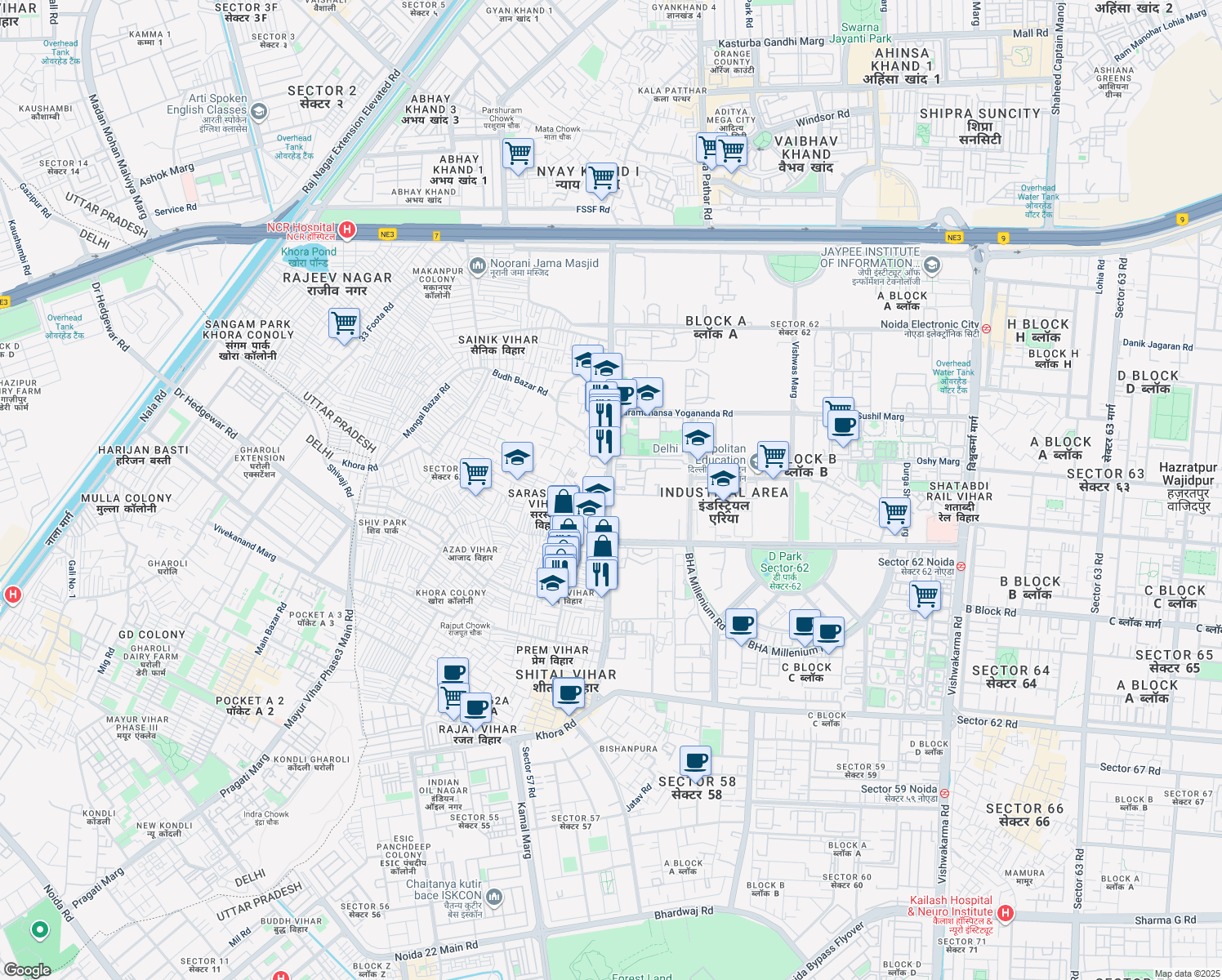
Task: Select the NE3 highway shield label
Action: coord(386,234)
